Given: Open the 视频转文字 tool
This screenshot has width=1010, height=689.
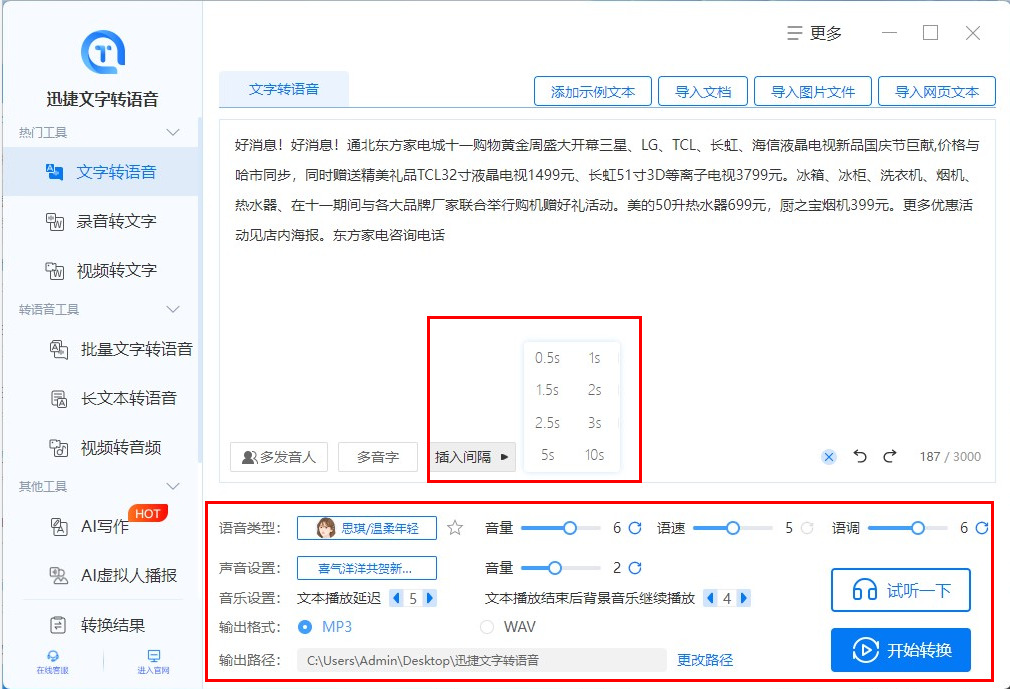Looking at the screenshot, I should pos(101,270).
